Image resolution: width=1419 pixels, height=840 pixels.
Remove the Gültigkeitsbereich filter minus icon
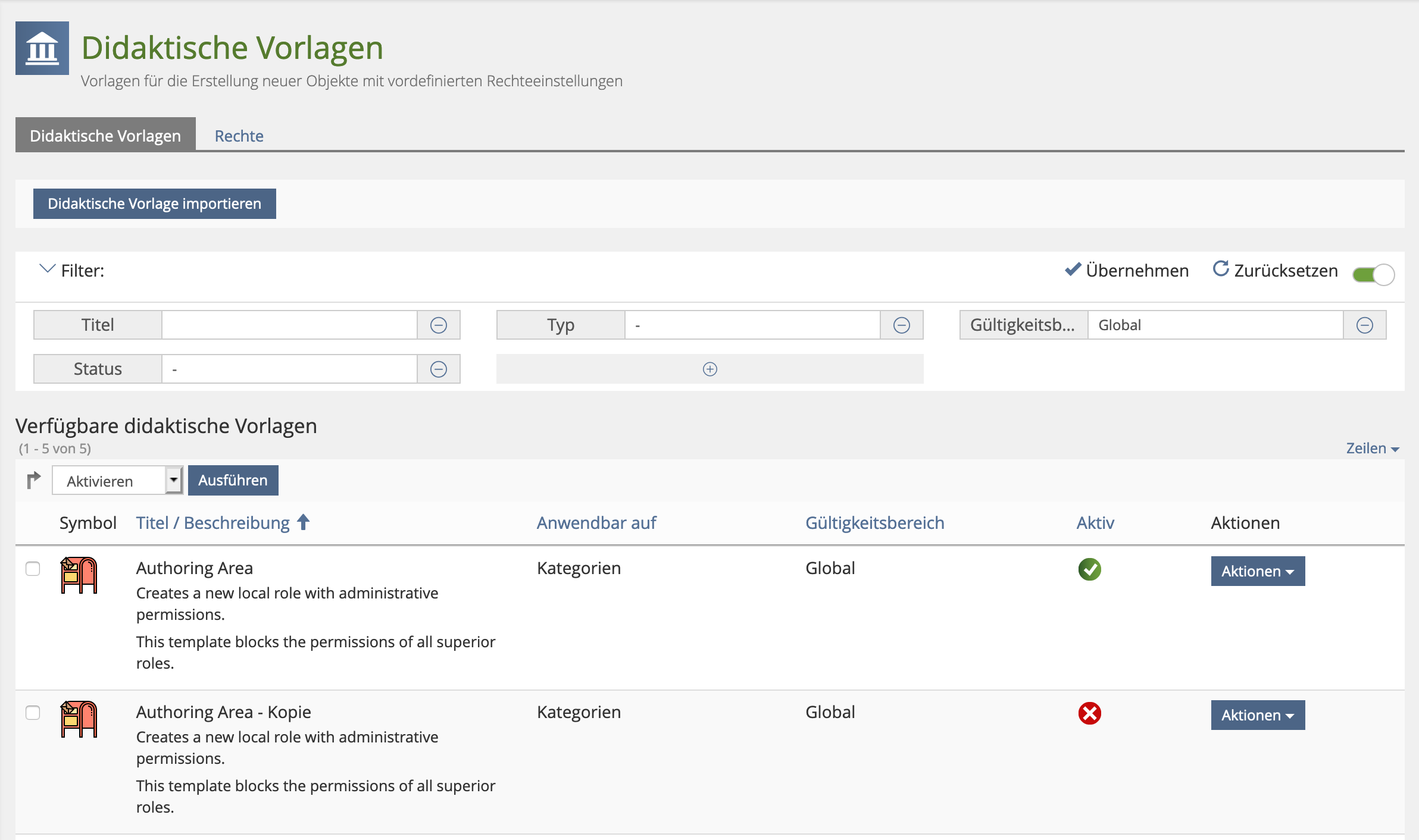[x=1365, y=325]
